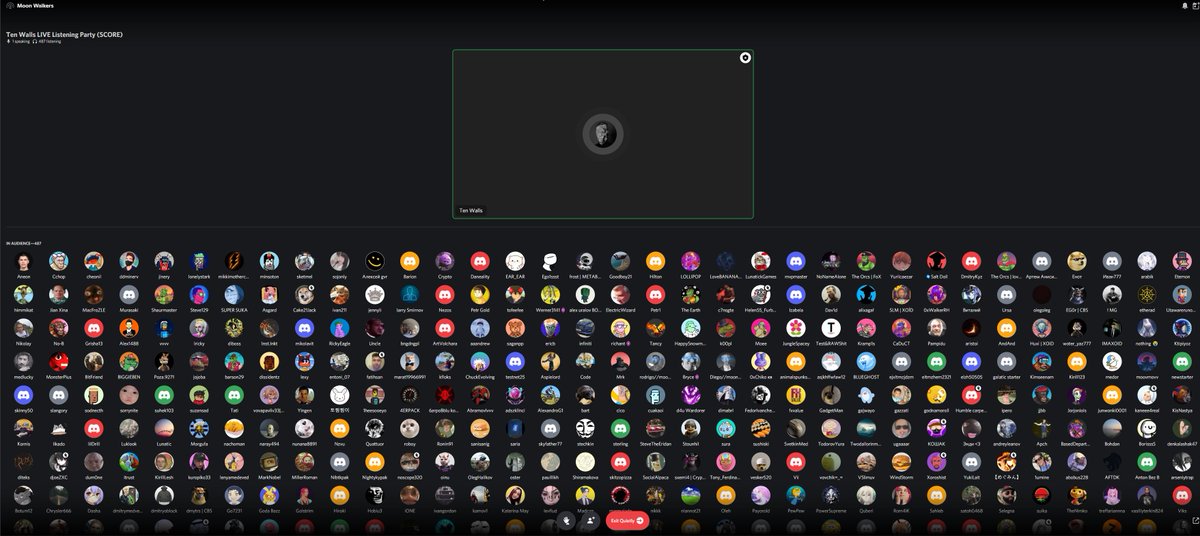Open etherad's spiderweb avatar
The height and width of the screenshot is (536, 1200).
[1147, 295]
